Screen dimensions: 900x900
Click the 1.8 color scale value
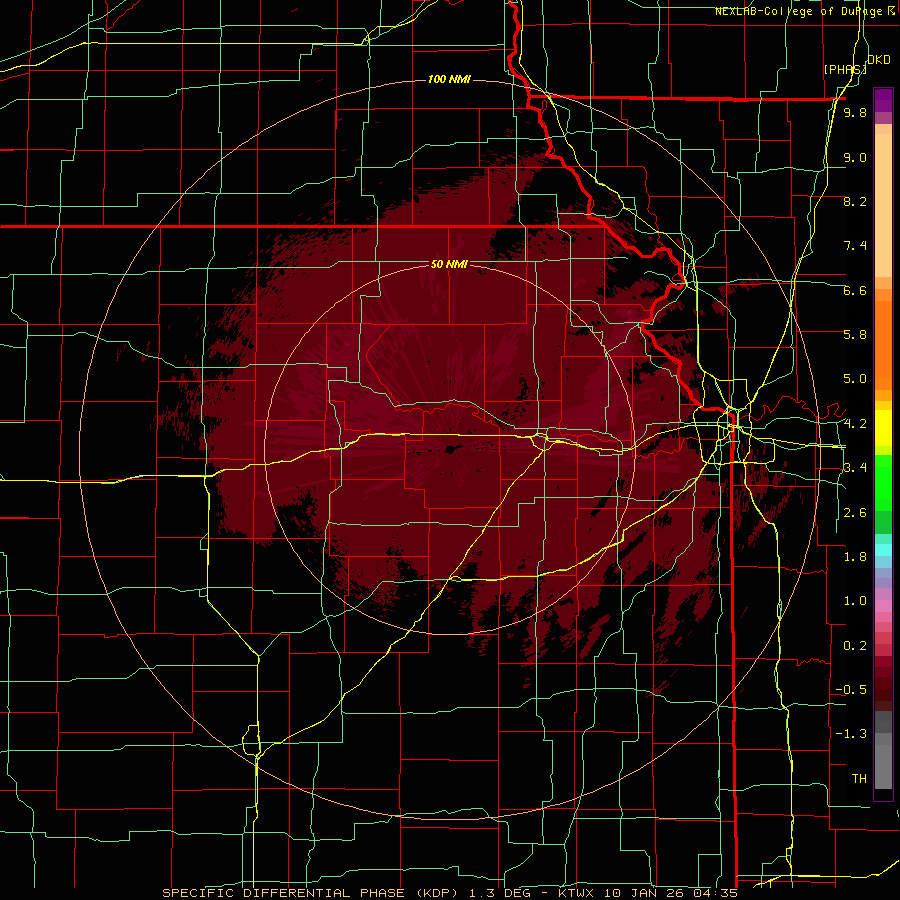point(855,557)
